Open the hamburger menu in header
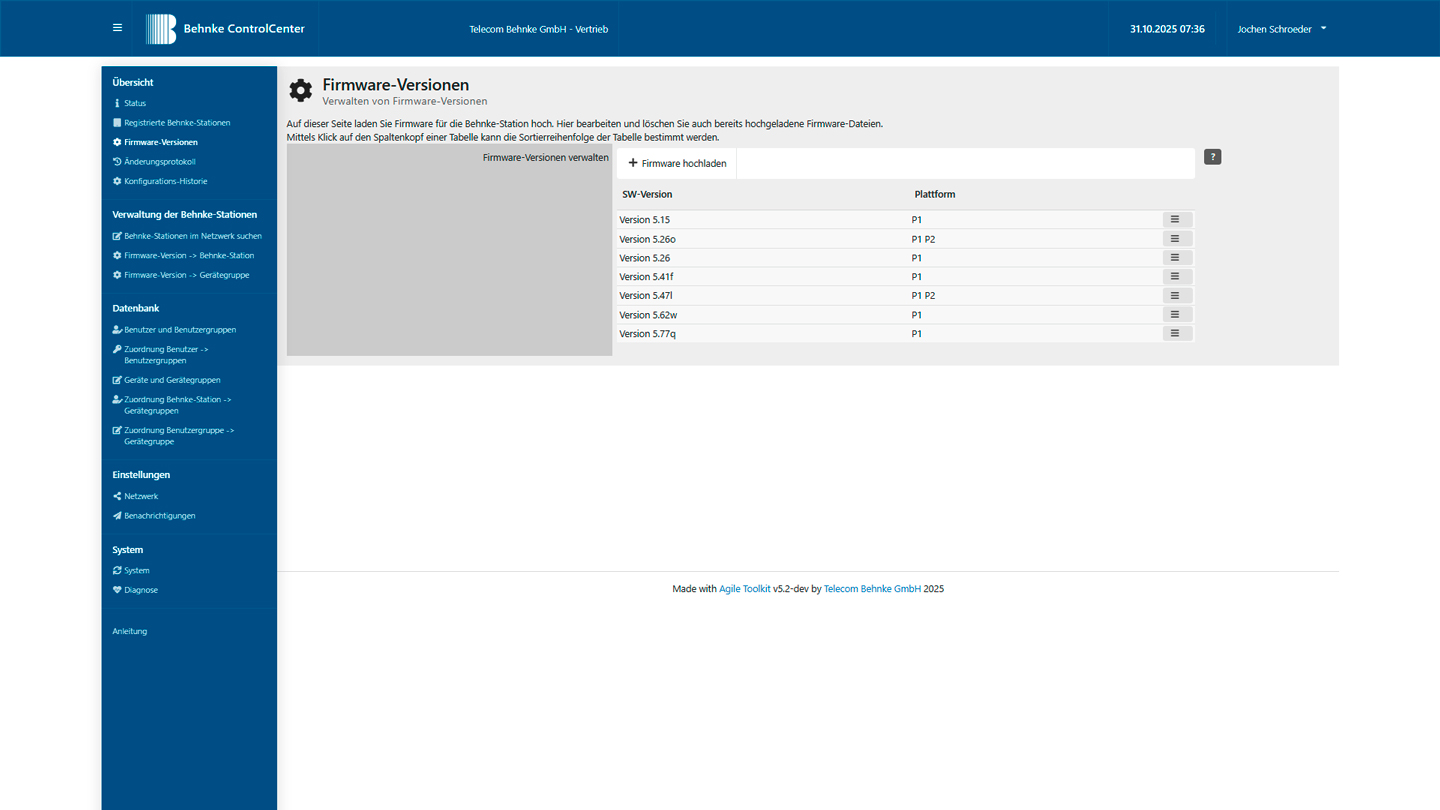Screen dimensions: 1440x810 coord(117,28)
